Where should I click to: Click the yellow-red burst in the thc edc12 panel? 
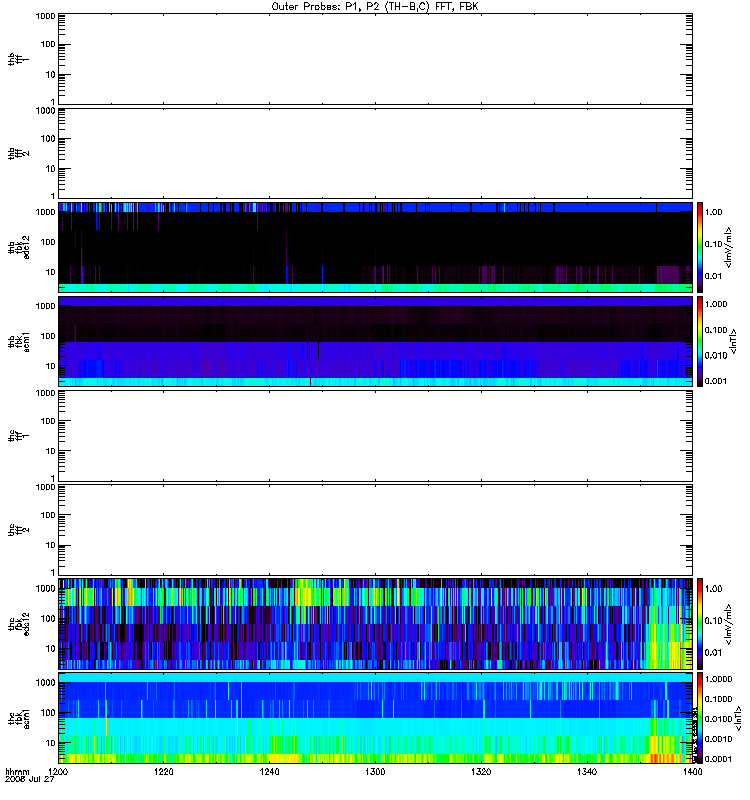pos(666,645)
